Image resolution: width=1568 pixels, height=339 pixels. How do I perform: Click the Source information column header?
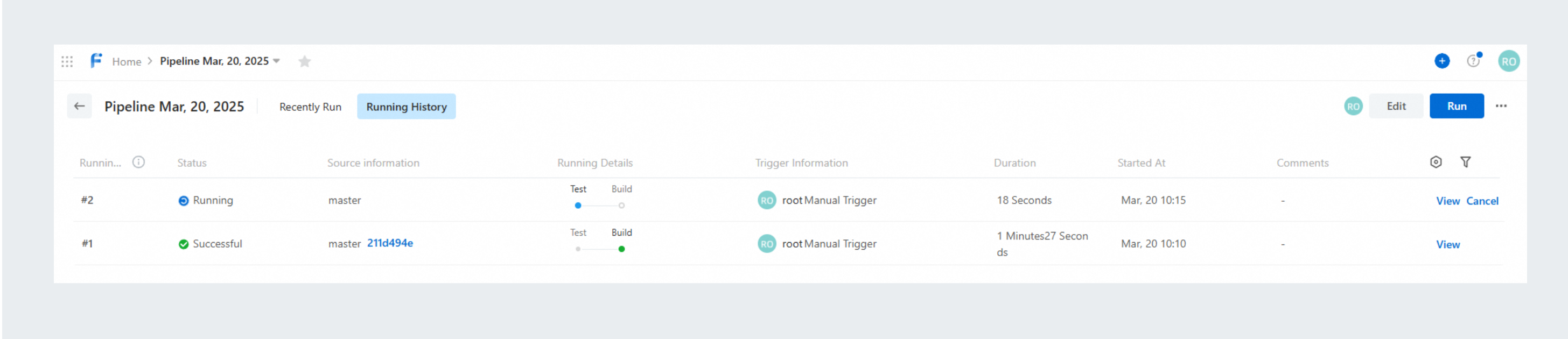[x=373, y=163]
